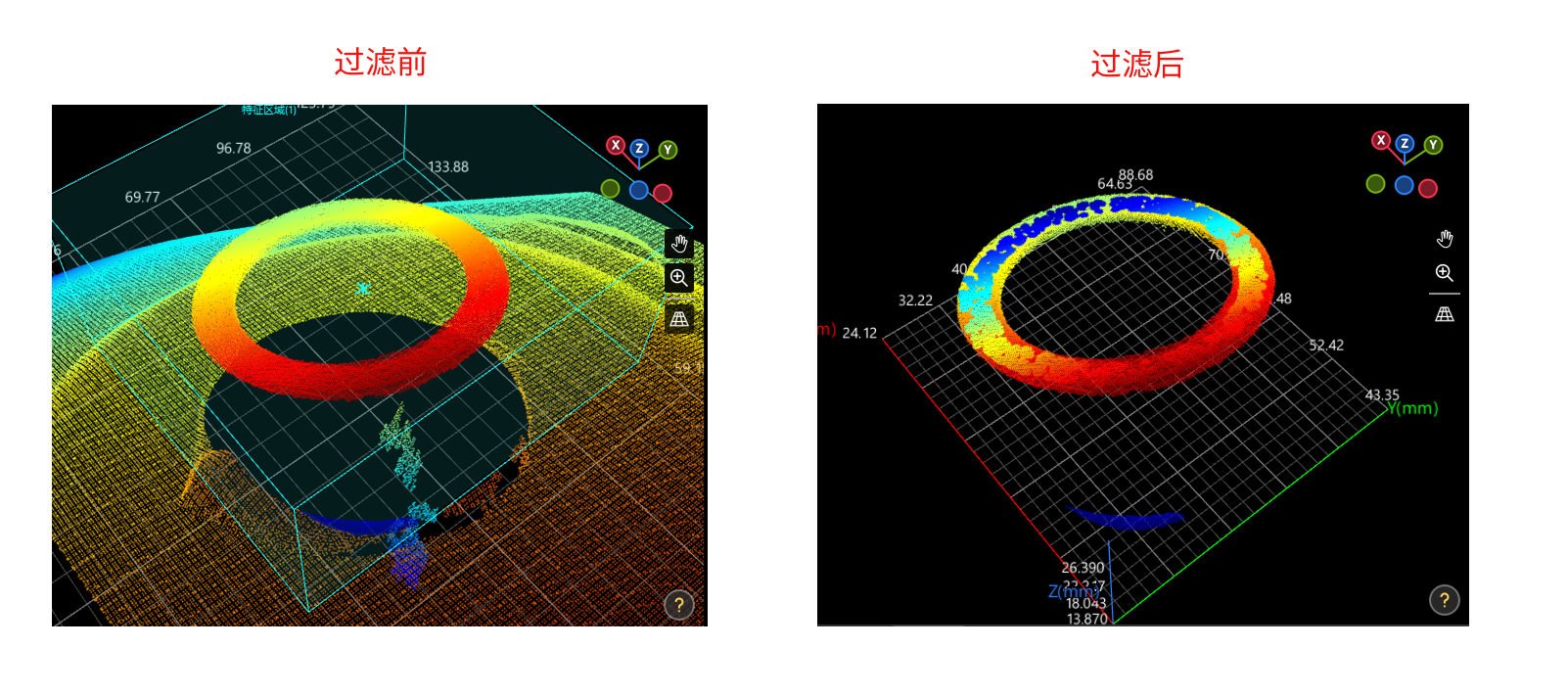Open the help question mark in 过滤后 view
Image resolution: width=1568 pixels, height=694 pixels.
[x=1445, y=600]
